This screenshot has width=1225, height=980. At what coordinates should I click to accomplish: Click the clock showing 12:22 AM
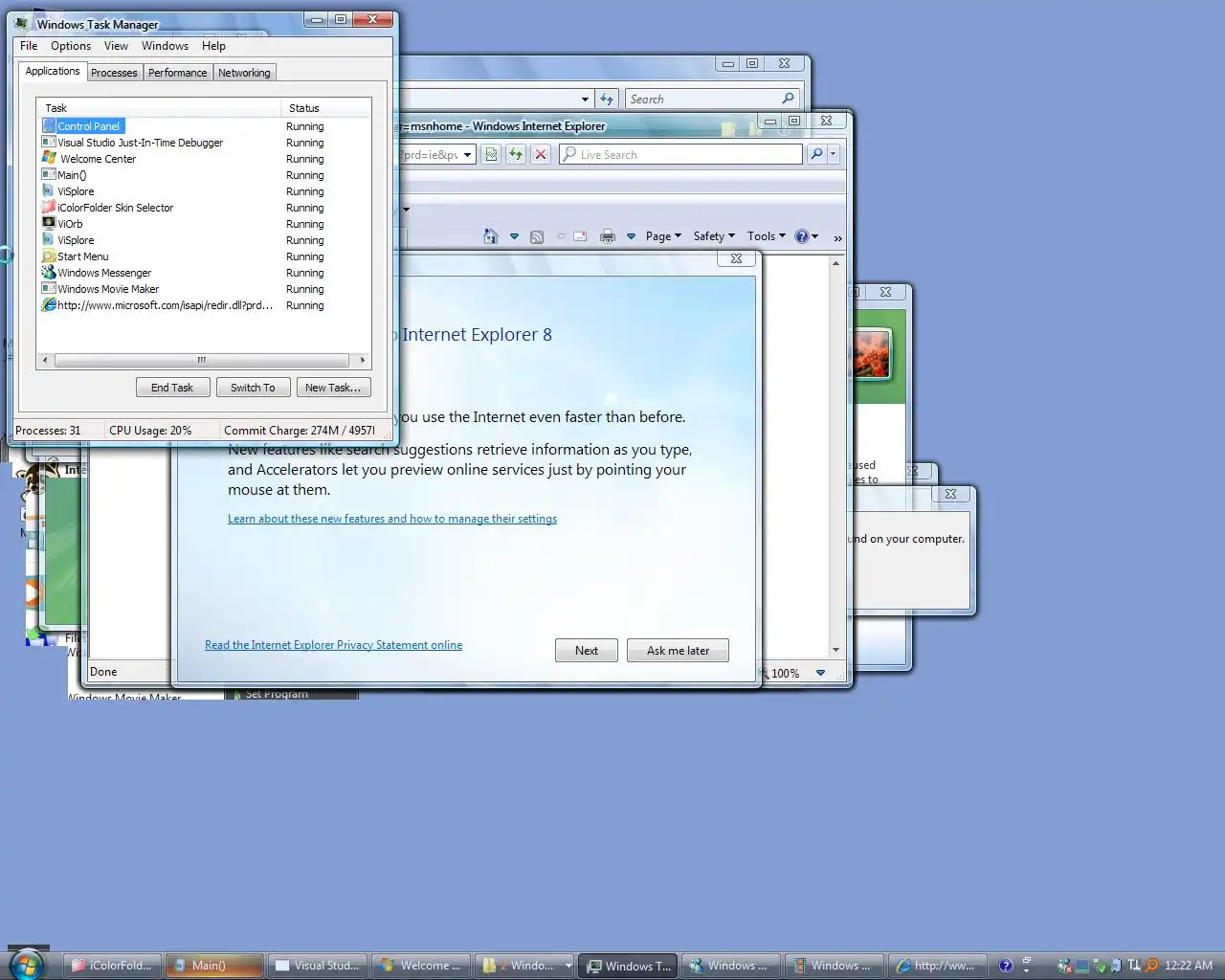[x=1189, y=966]
